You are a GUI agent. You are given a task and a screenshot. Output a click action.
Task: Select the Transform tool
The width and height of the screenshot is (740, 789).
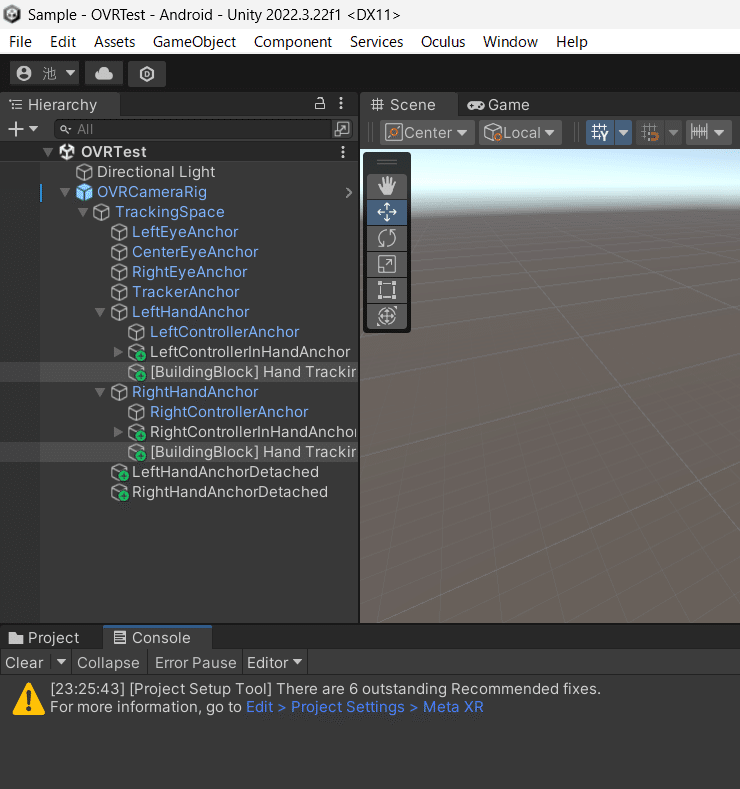tap(386, 317)
